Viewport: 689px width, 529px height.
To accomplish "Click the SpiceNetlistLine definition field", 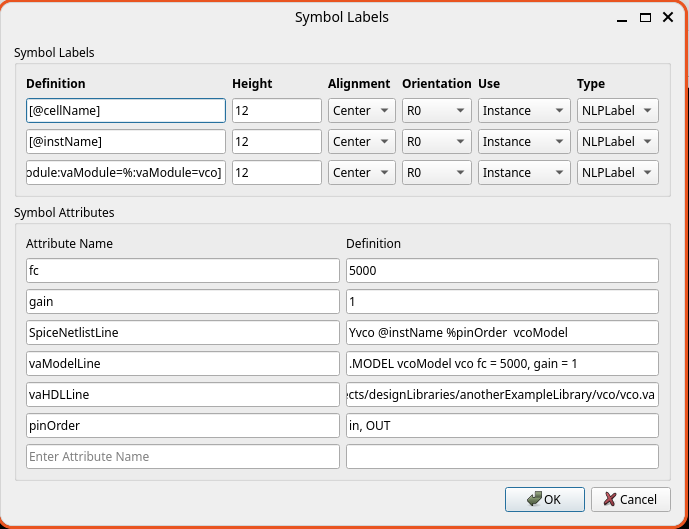I will [501, 333].
